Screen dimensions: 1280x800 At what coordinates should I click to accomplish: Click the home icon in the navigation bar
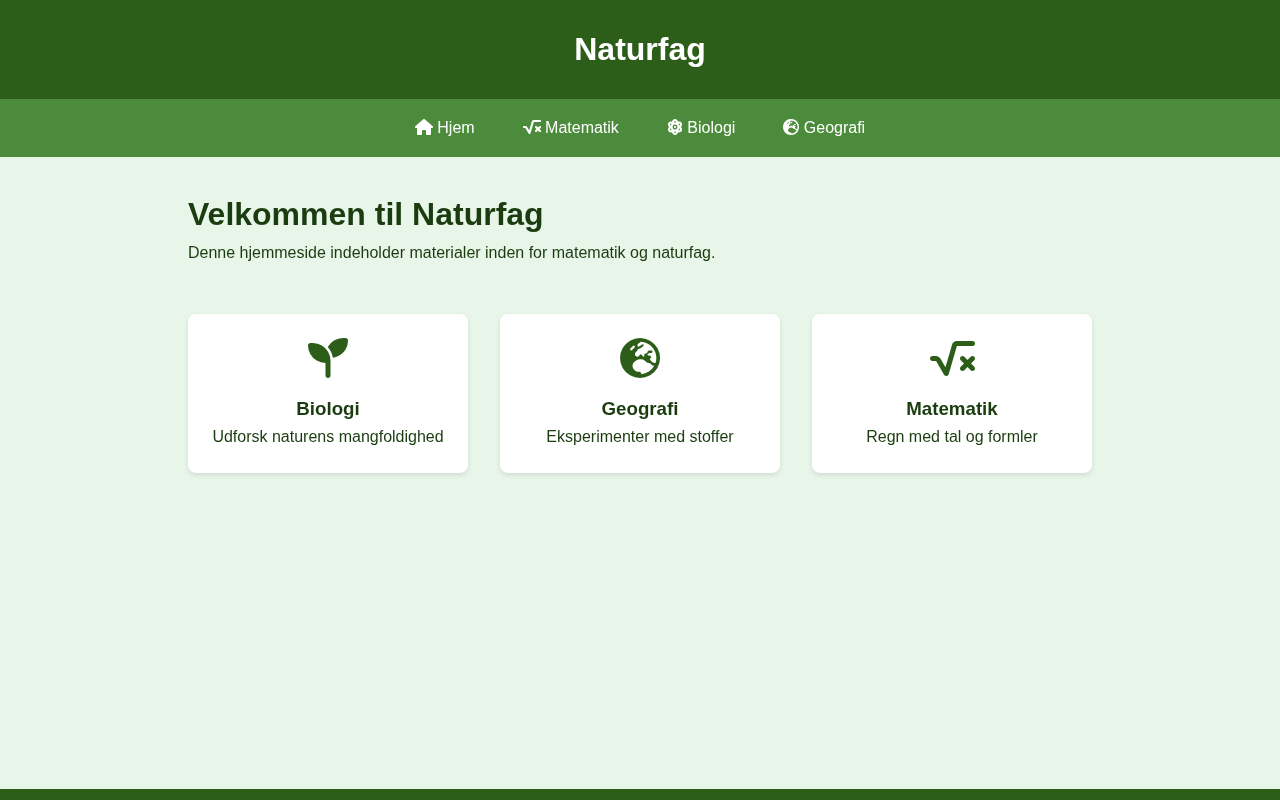coord(424,127)
